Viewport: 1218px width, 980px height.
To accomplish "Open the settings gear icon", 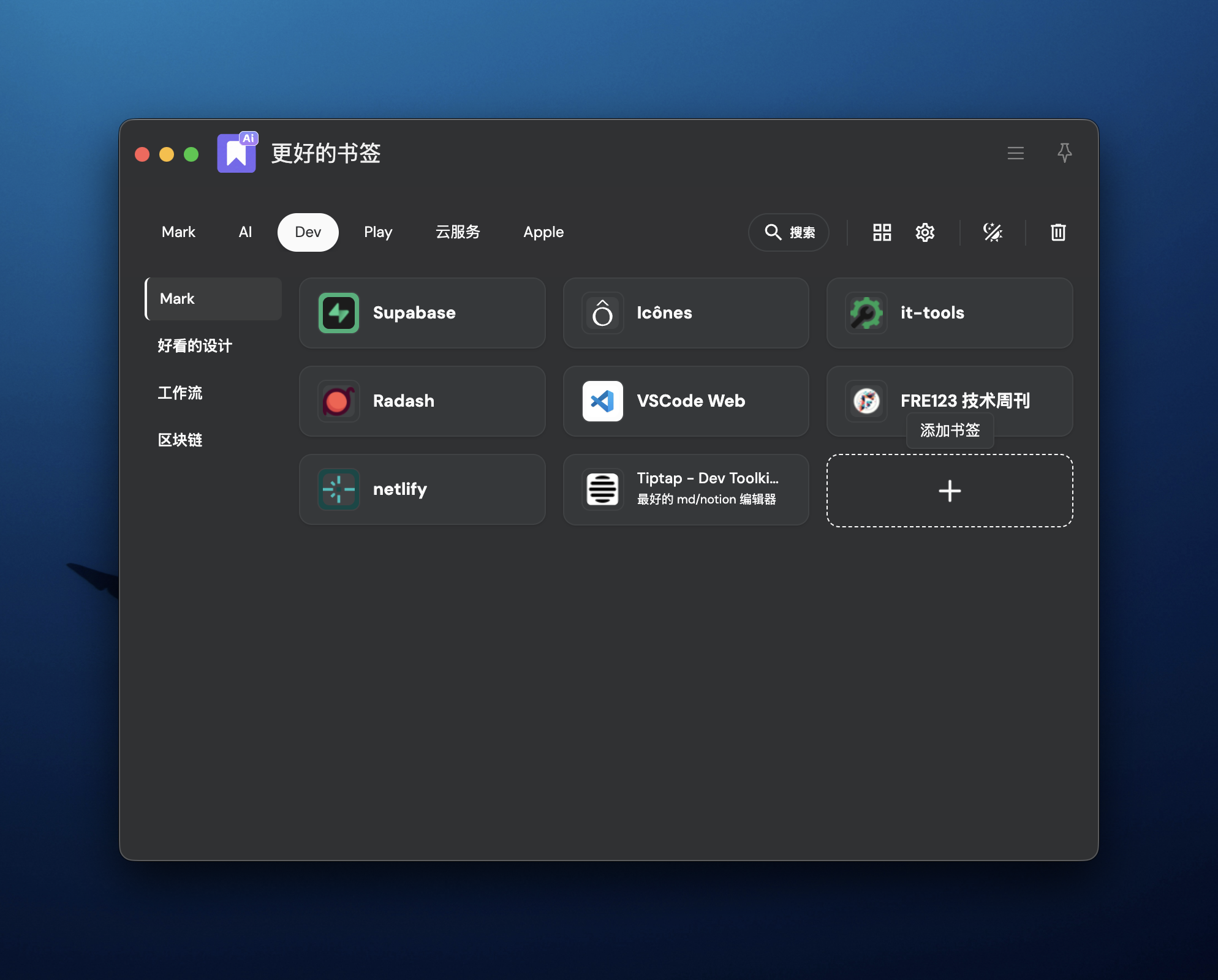I will pyautogui.click(x=925, y=232).
